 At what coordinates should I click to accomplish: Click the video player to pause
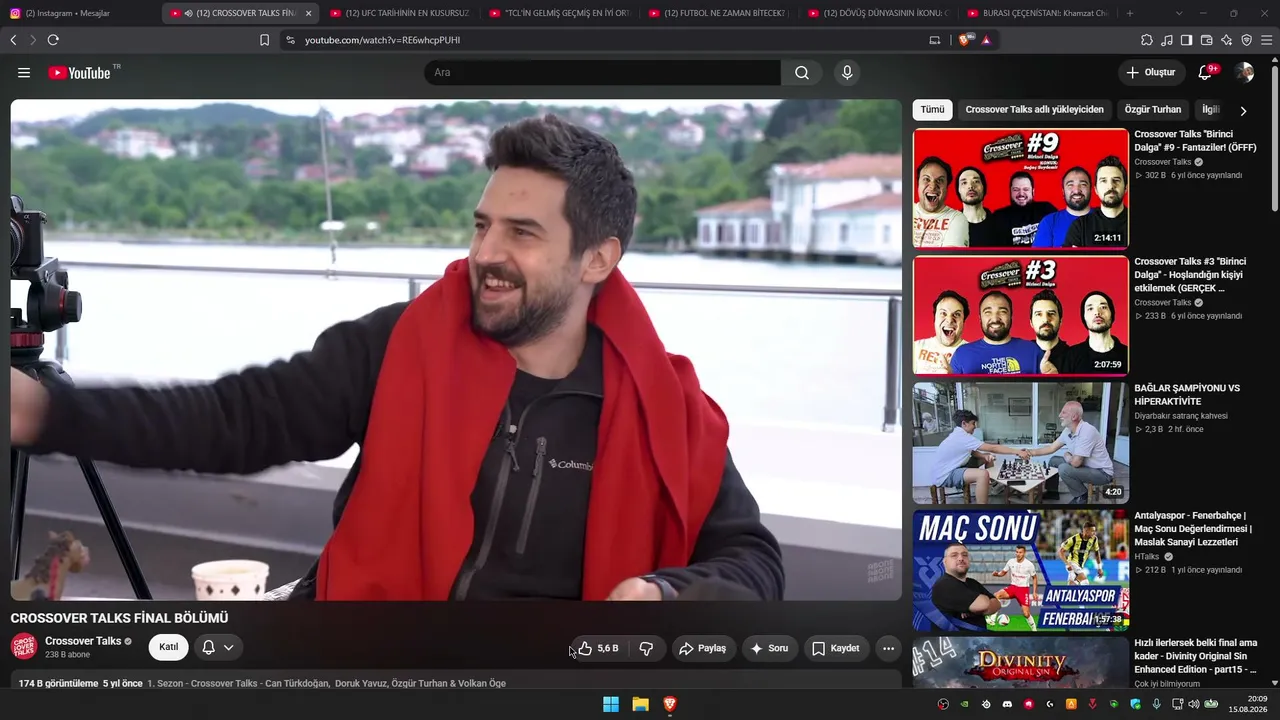coord(456,350)
